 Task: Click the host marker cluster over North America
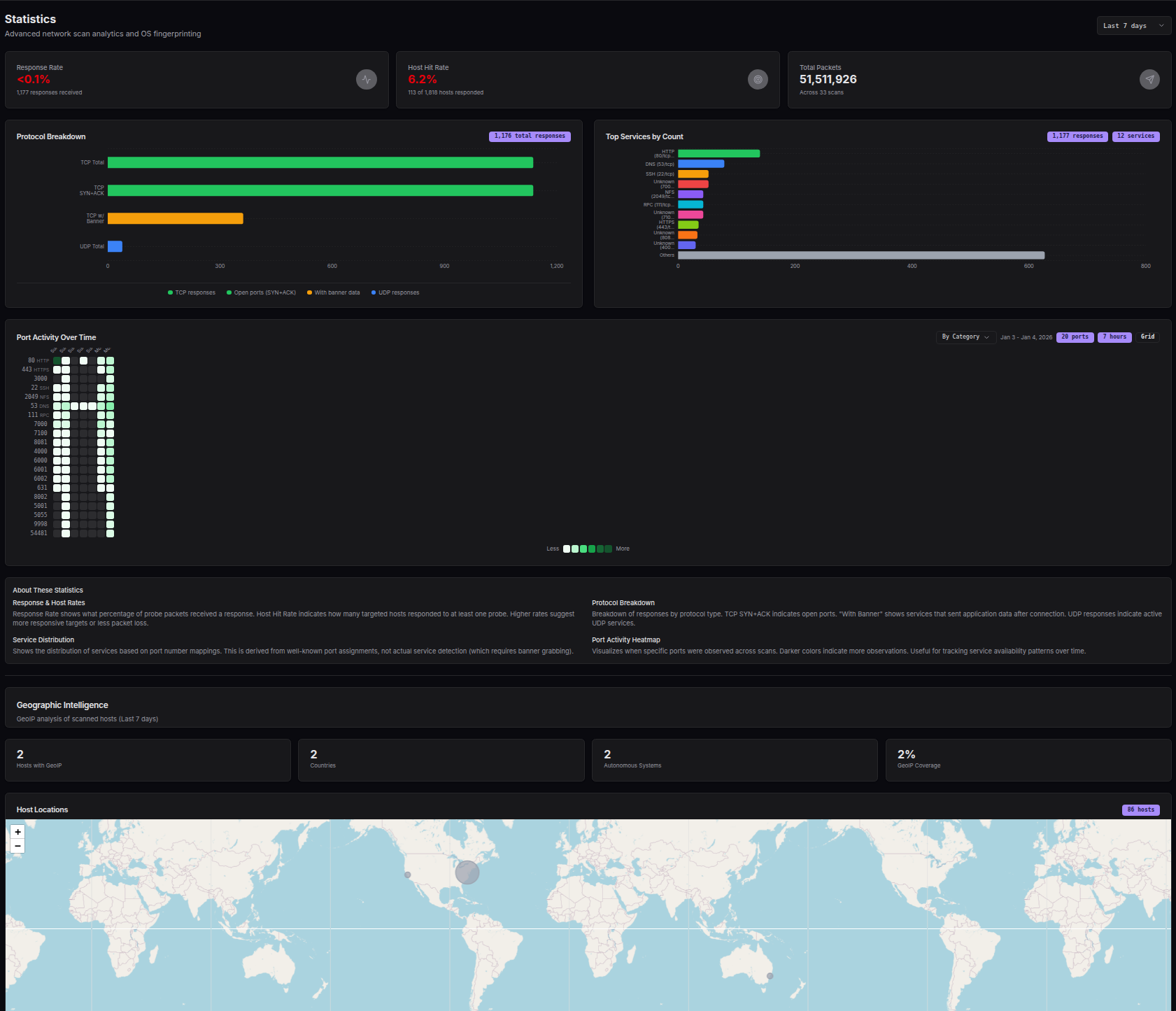[x=467, y=872]
